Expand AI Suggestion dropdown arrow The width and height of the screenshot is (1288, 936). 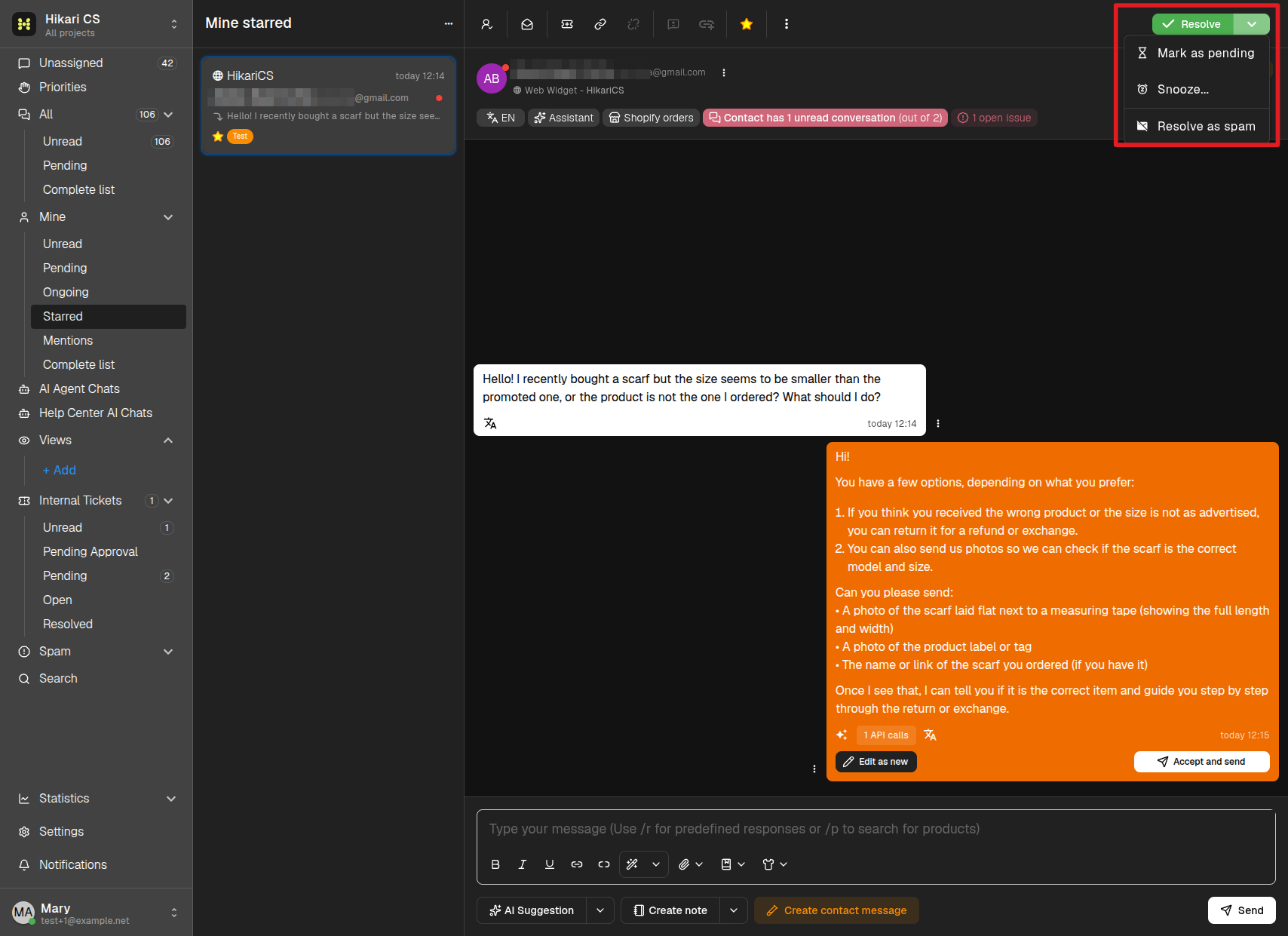click(x=600, y=910)
